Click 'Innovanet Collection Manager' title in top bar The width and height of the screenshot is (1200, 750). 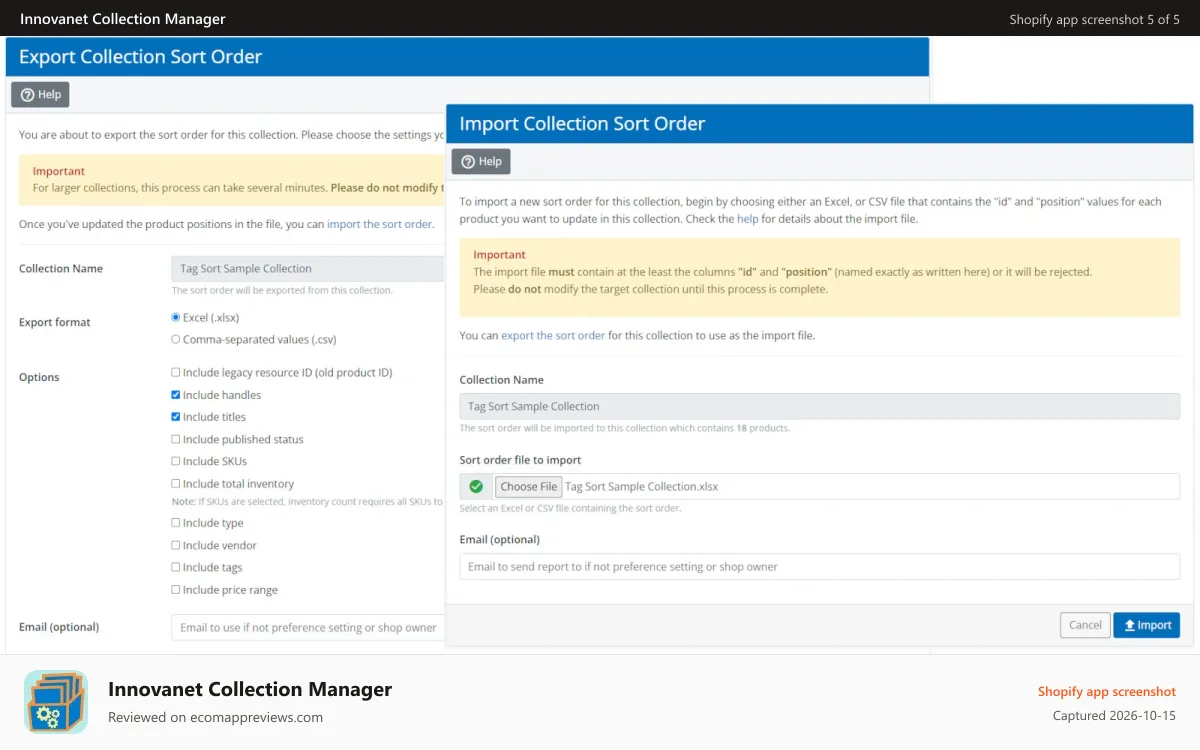[123, 19]
